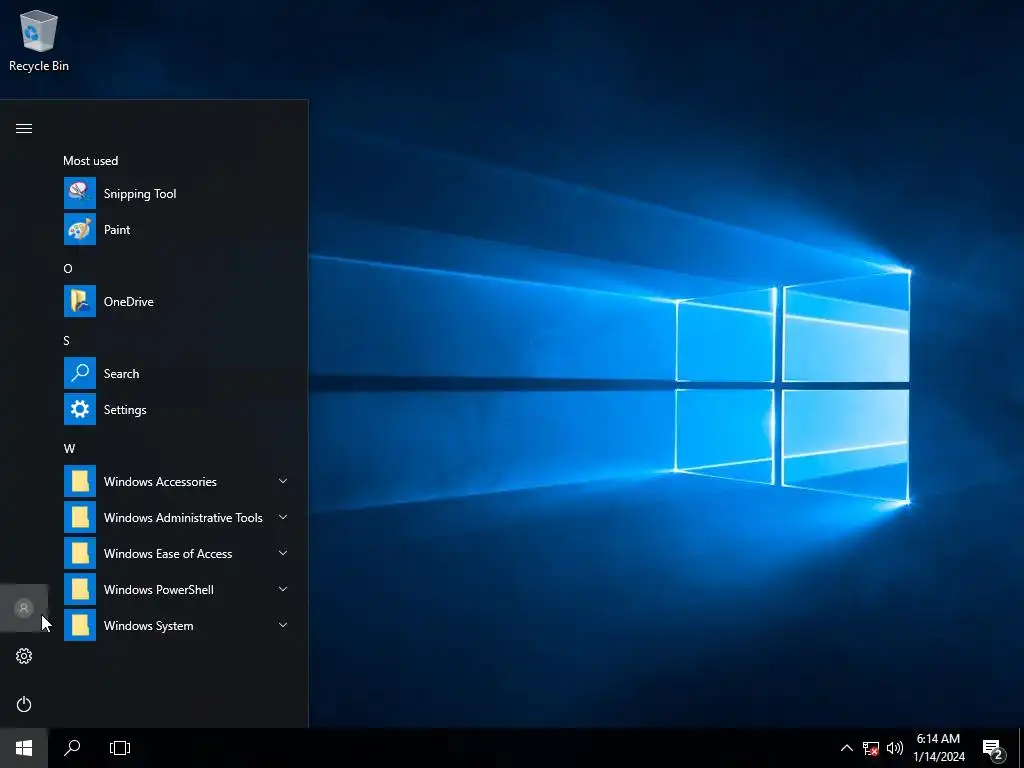This screenshot has height=768, width=1024.
Task: Click the 'Paint' label text
Action: (x=117, y=230)
